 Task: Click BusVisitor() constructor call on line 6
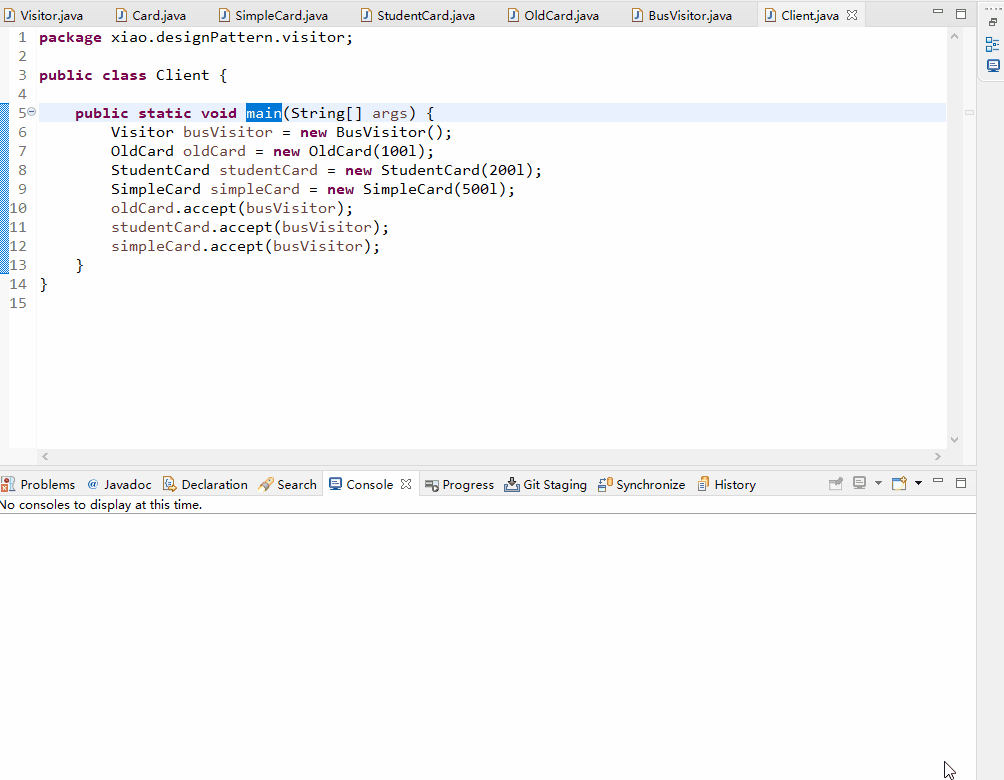(x=389, y=133)
